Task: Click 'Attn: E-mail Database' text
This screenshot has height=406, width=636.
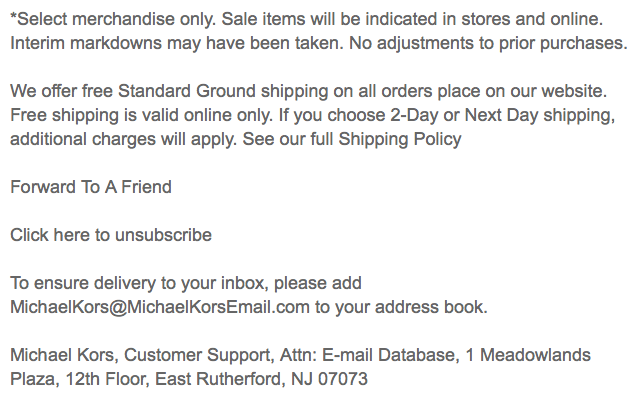Action: 369,355
